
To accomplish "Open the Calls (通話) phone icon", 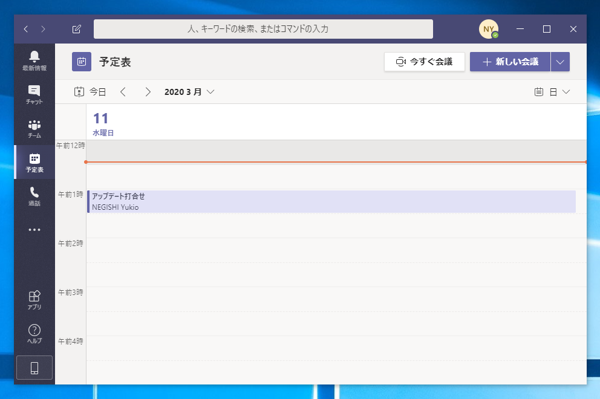I will 34,196.
